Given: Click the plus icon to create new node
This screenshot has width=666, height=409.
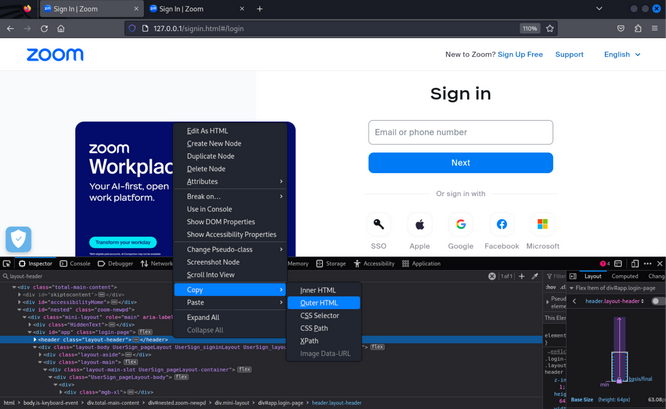Looking at the screenshot, I should click(522, 276).
